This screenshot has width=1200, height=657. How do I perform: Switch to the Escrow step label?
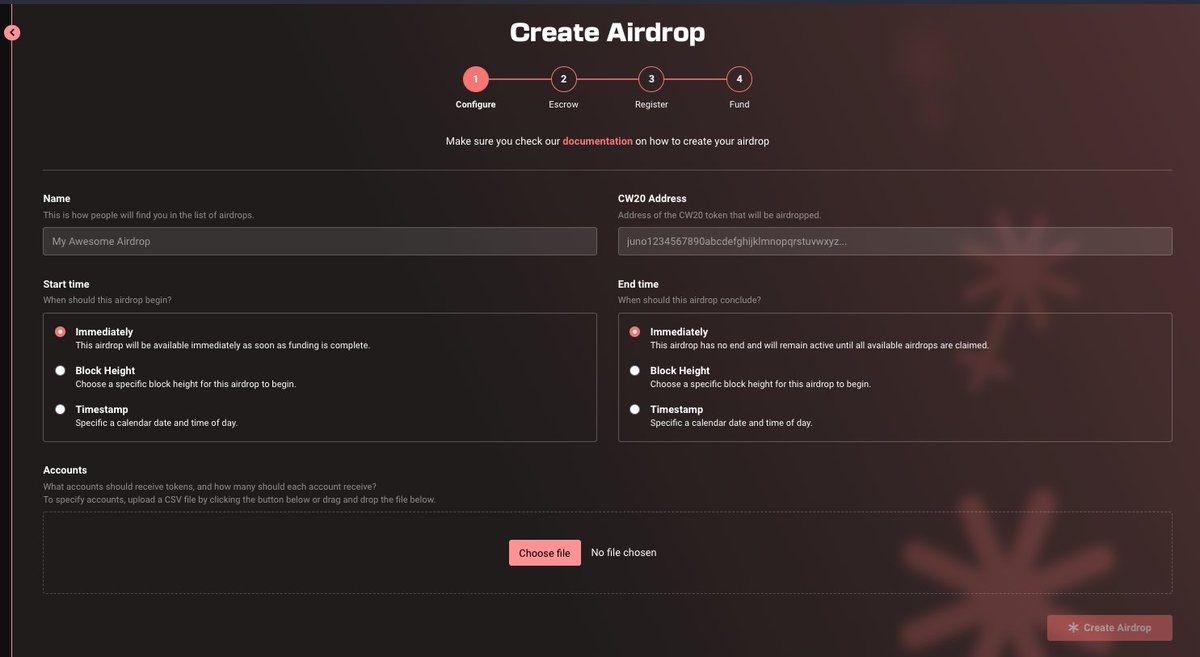tap(563, 103)
